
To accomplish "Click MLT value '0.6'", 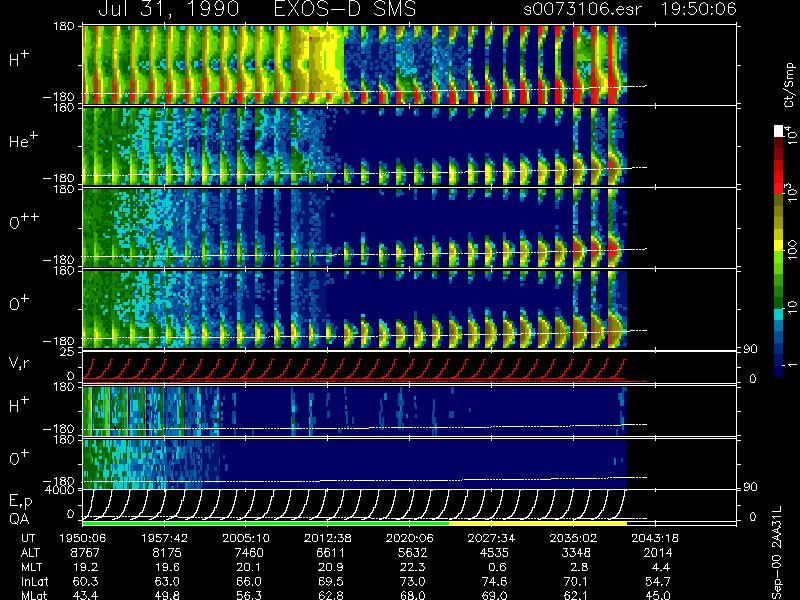I will (x=497, y=567).
